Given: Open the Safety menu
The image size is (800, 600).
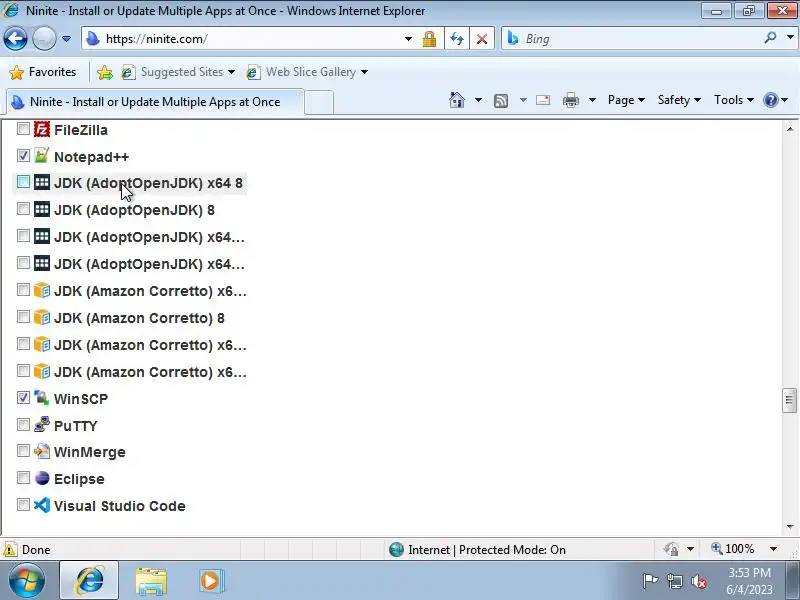Looking at the screenshot, I should coord(679,100).
